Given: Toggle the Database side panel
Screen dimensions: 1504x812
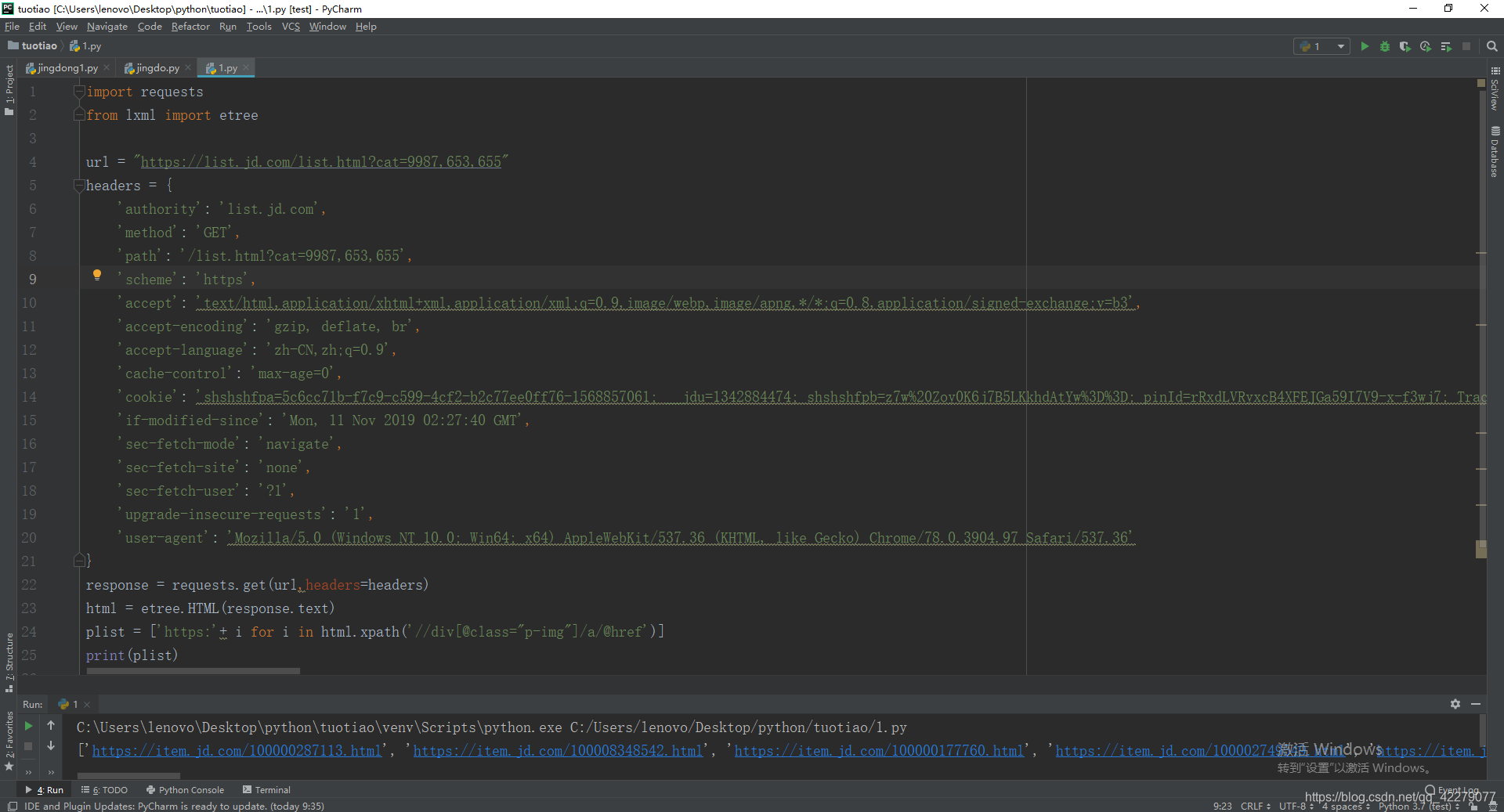Looking at the screenshot, I should [1495, 152].
